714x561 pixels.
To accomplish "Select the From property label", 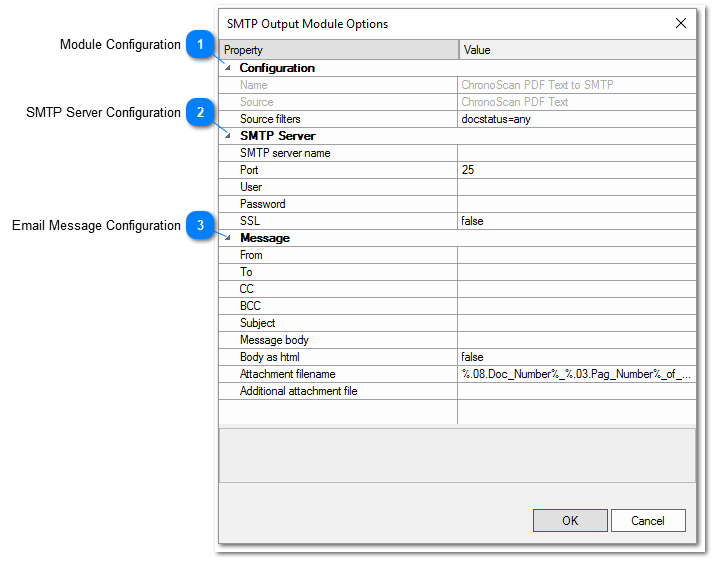I will point(251,255).
